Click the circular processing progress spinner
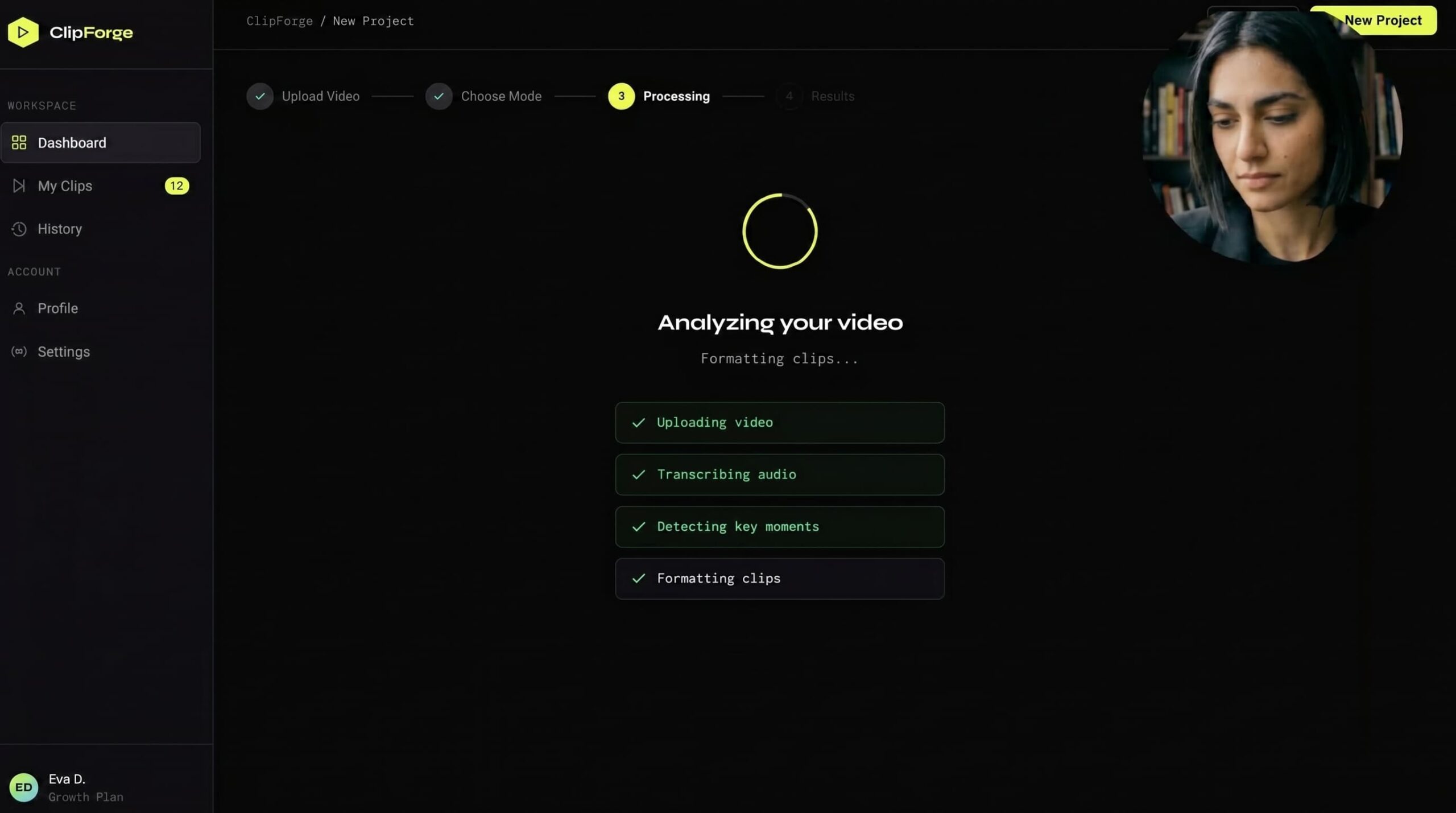 click(780, 231)
